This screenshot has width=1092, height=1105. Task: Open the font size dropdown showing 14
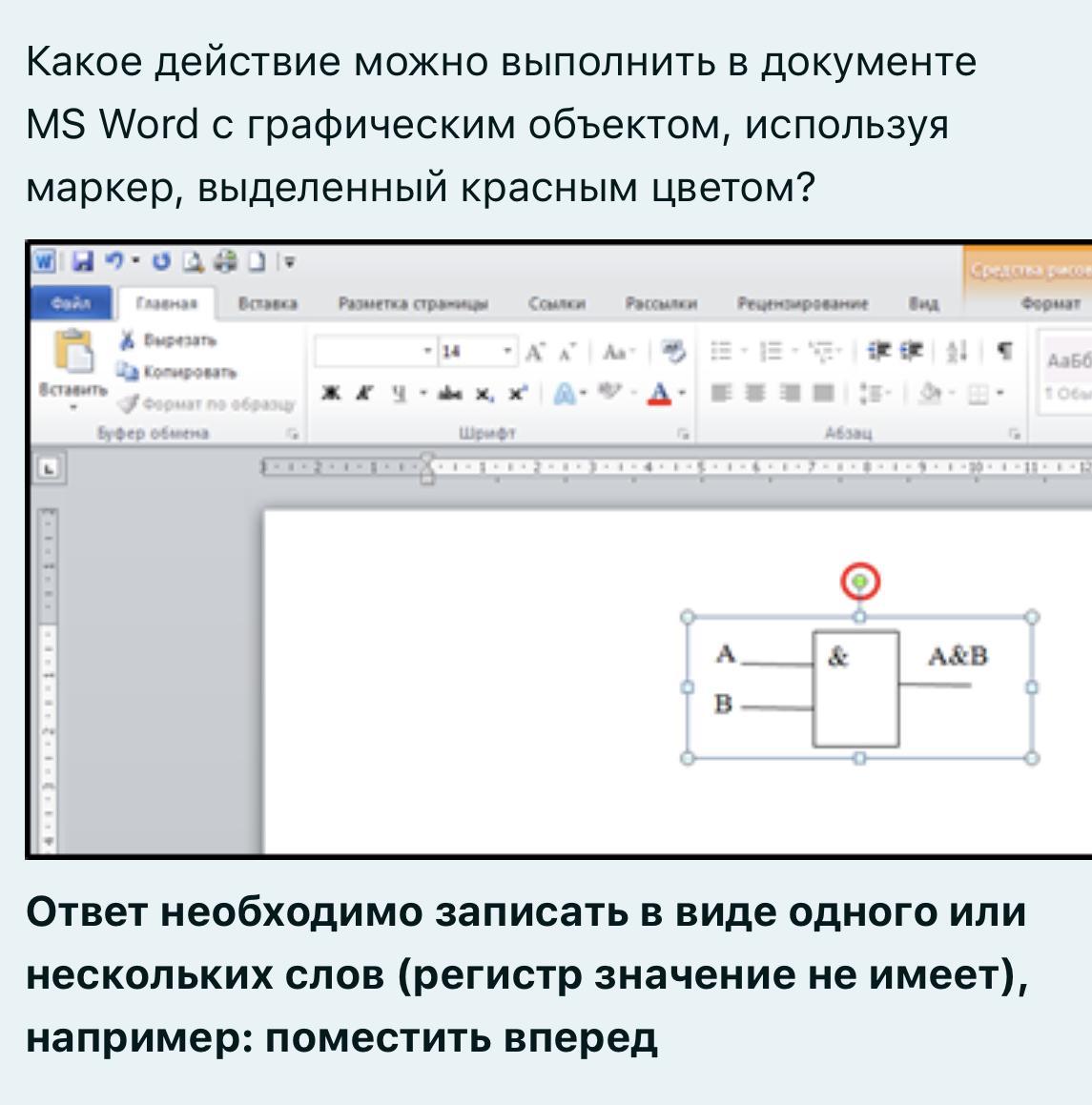(x=508, y=352)
